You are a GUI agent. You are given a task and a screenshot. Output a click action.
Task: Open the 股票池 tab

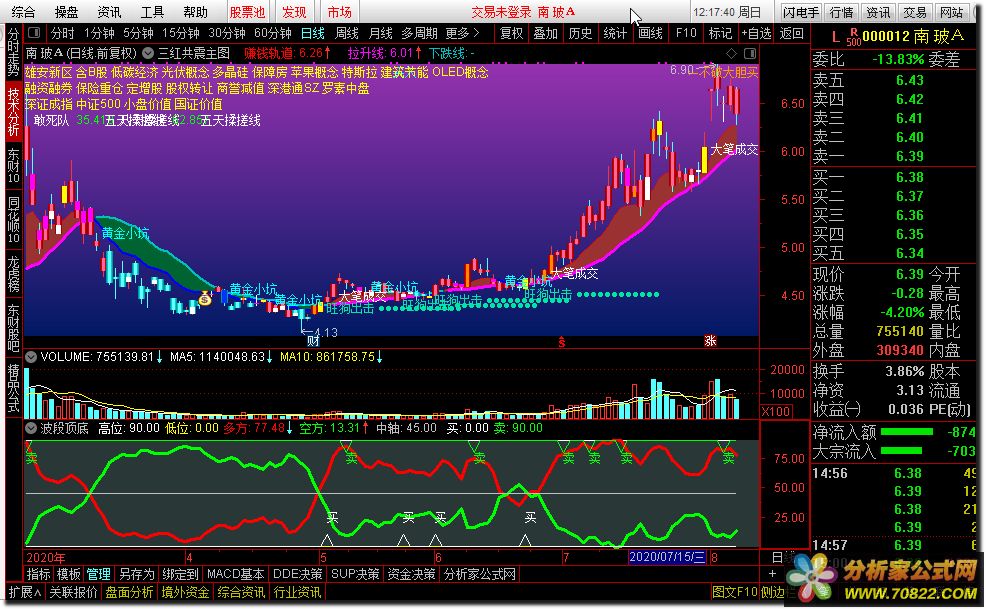(x=247, y=12)
